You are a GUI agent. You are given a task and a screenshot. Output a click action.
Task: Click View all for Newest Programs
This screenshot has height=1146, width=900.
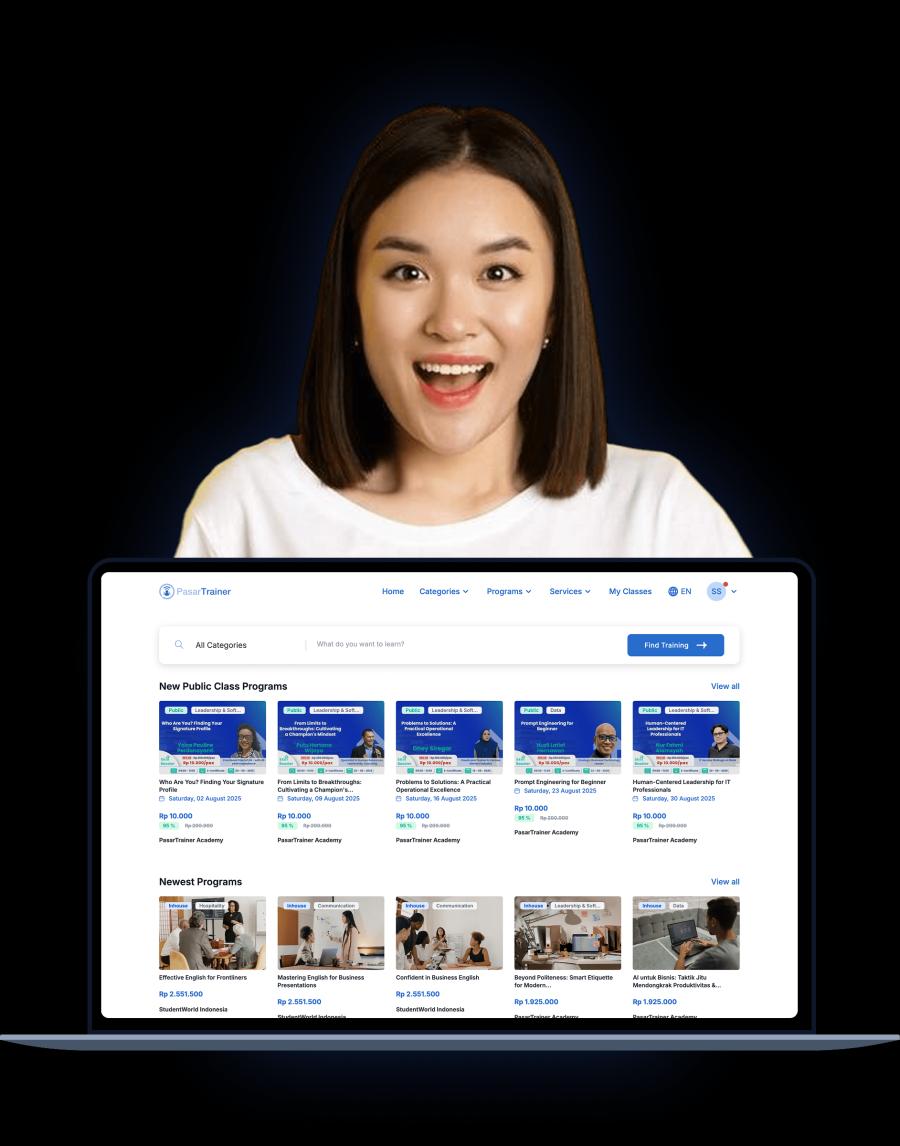[x=725, y=882]
